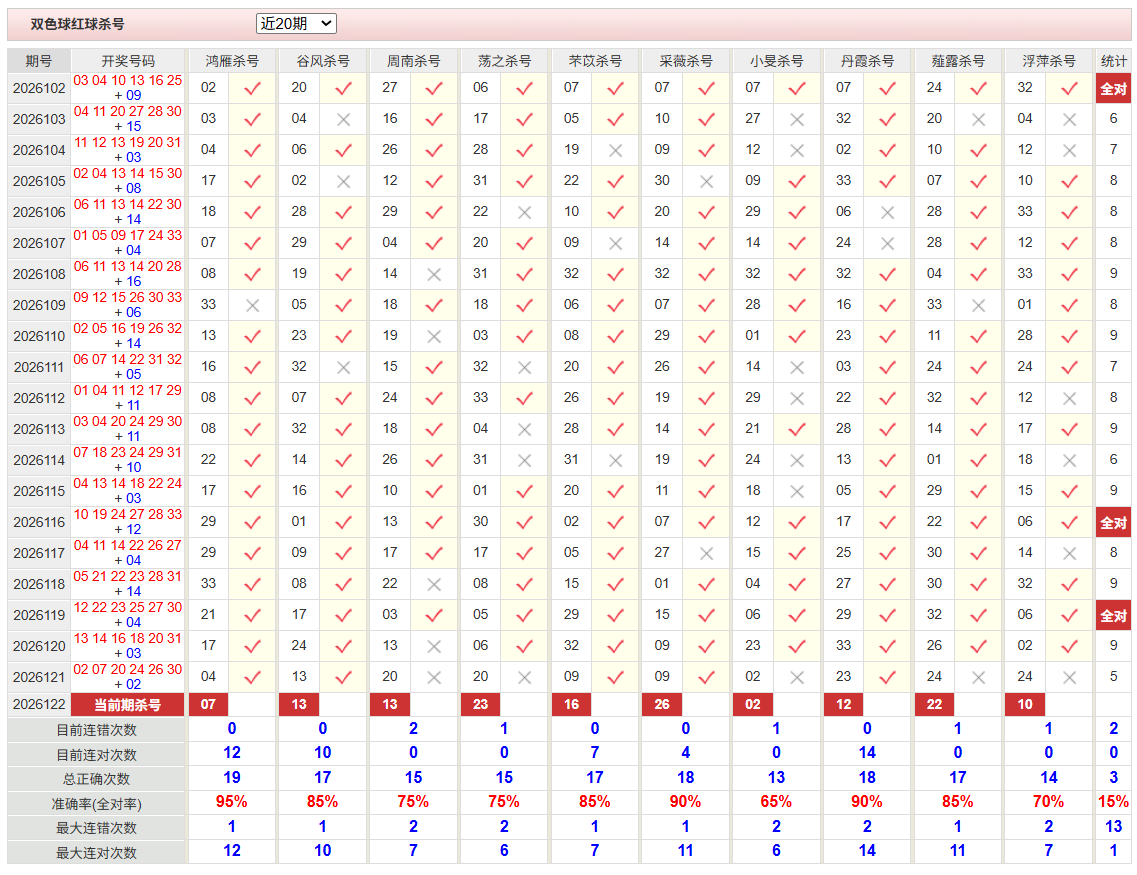1137x875 pixels.
Task: Click the 最大连对次数 row label
Action: point(96,853)
